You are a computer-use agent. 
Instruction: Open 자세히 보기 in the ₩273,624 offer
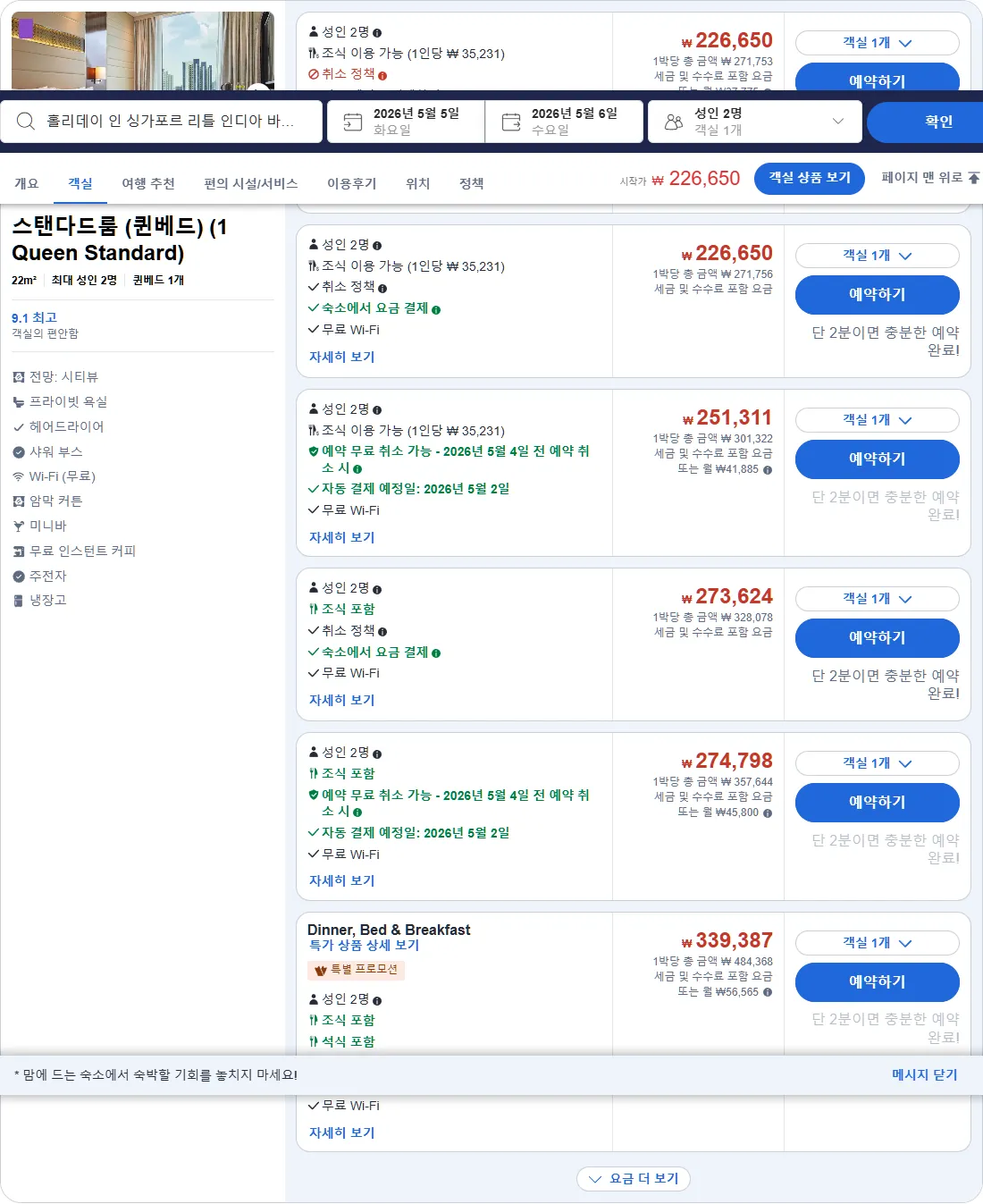click(342, 700)
